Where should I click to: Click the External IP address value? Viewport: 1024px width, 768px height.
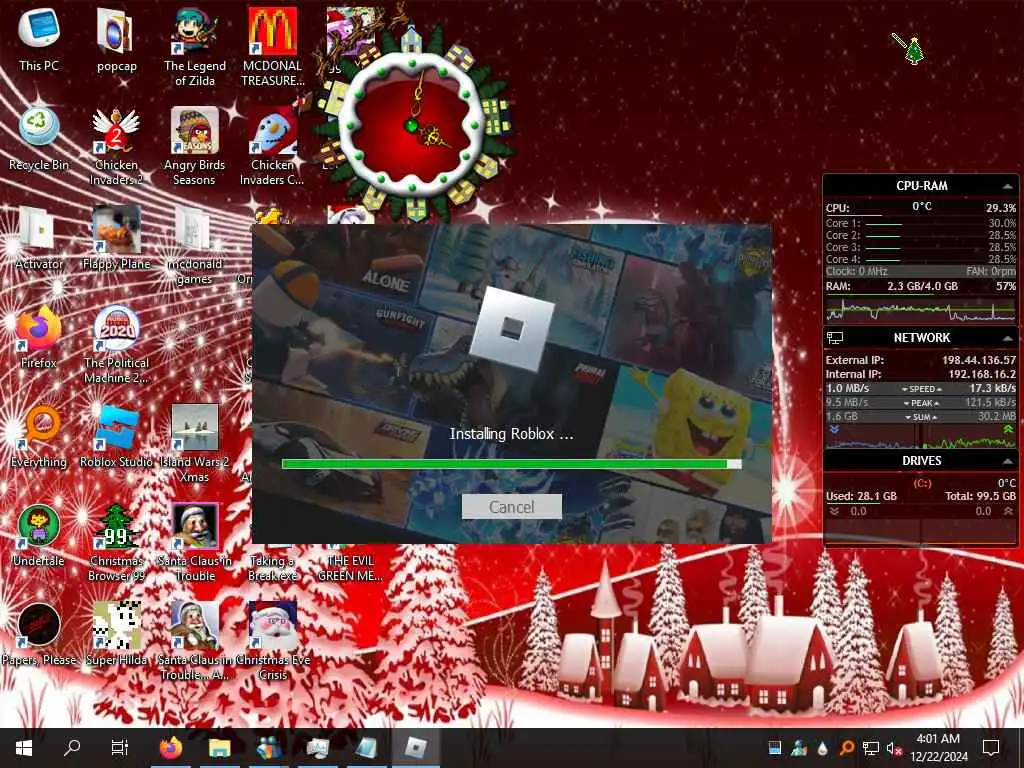point(979,360)
